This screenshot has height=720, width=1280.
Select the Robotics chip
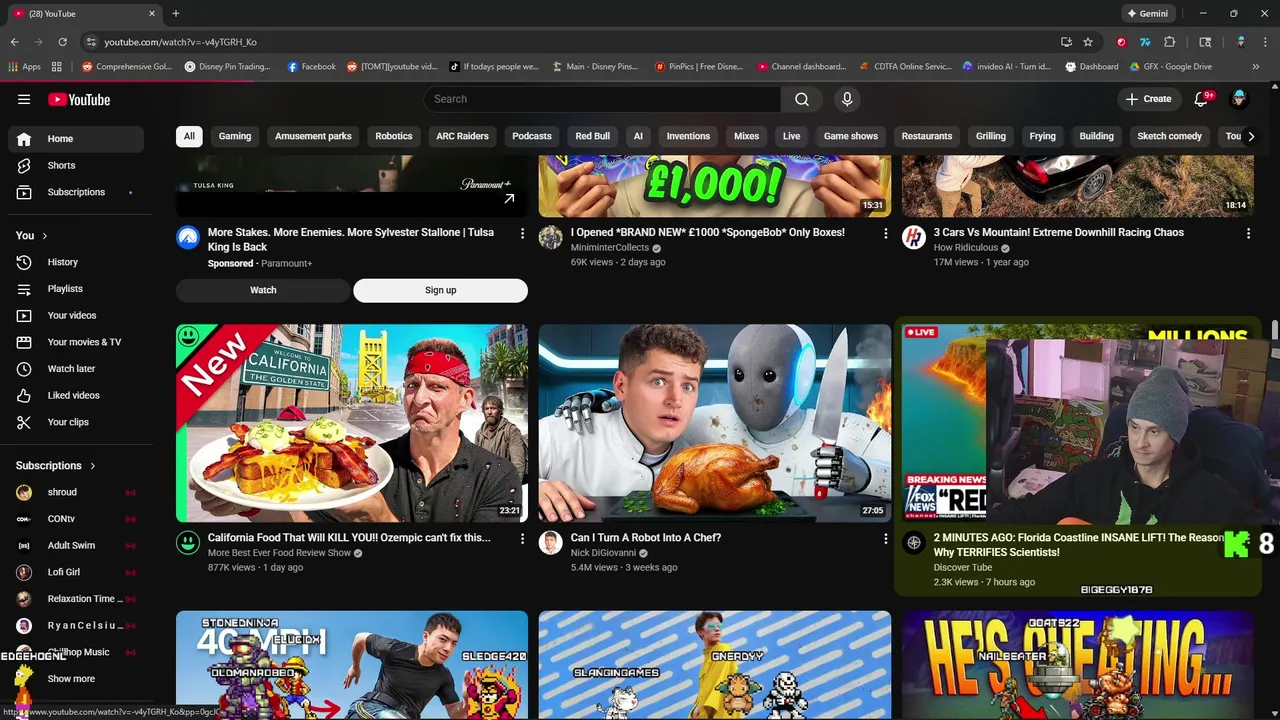[394, 136]
